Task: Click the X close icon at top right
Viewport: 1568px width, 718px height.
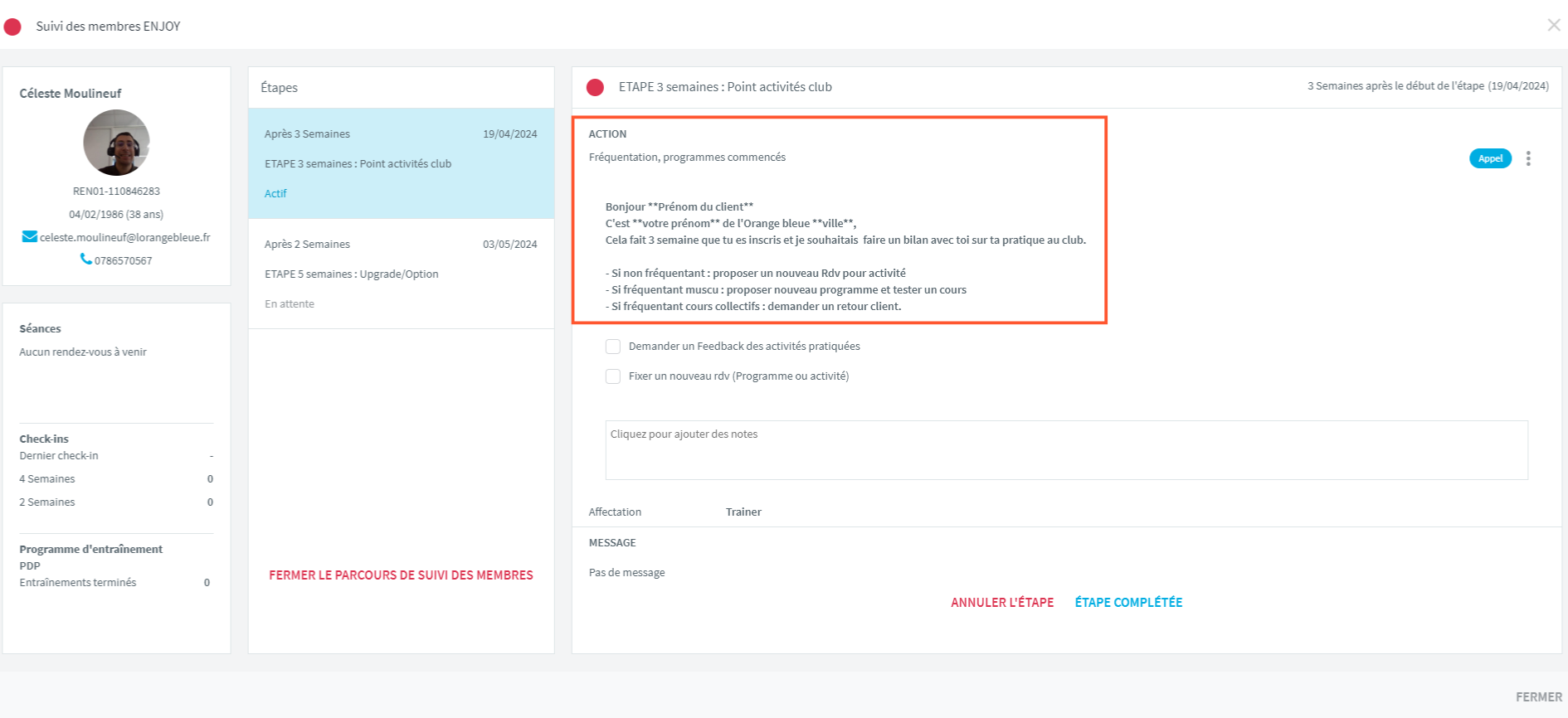Action: coord(1554,25)
